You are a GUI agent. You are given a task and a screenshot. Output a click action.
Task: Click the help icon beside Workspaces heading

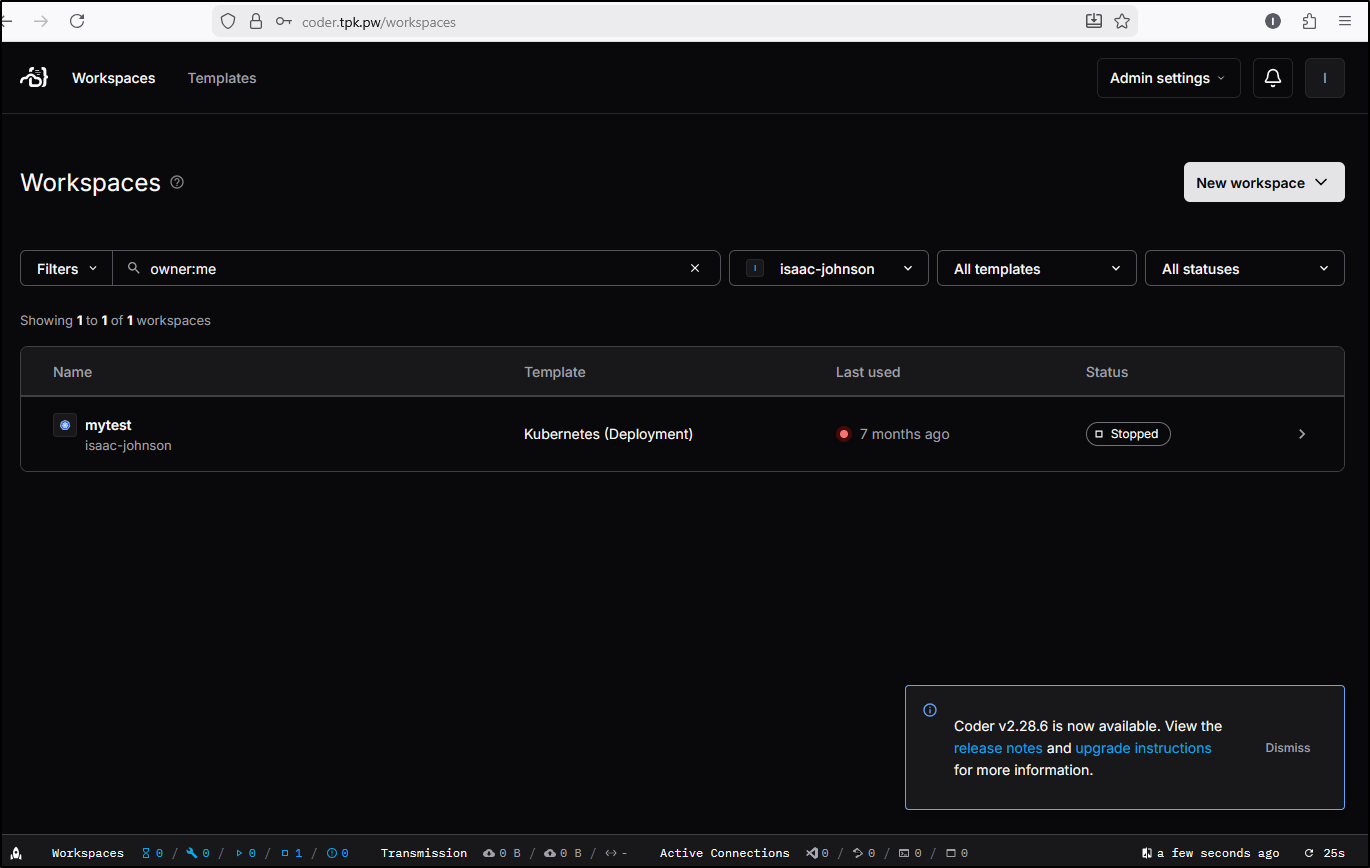point(177,182)
